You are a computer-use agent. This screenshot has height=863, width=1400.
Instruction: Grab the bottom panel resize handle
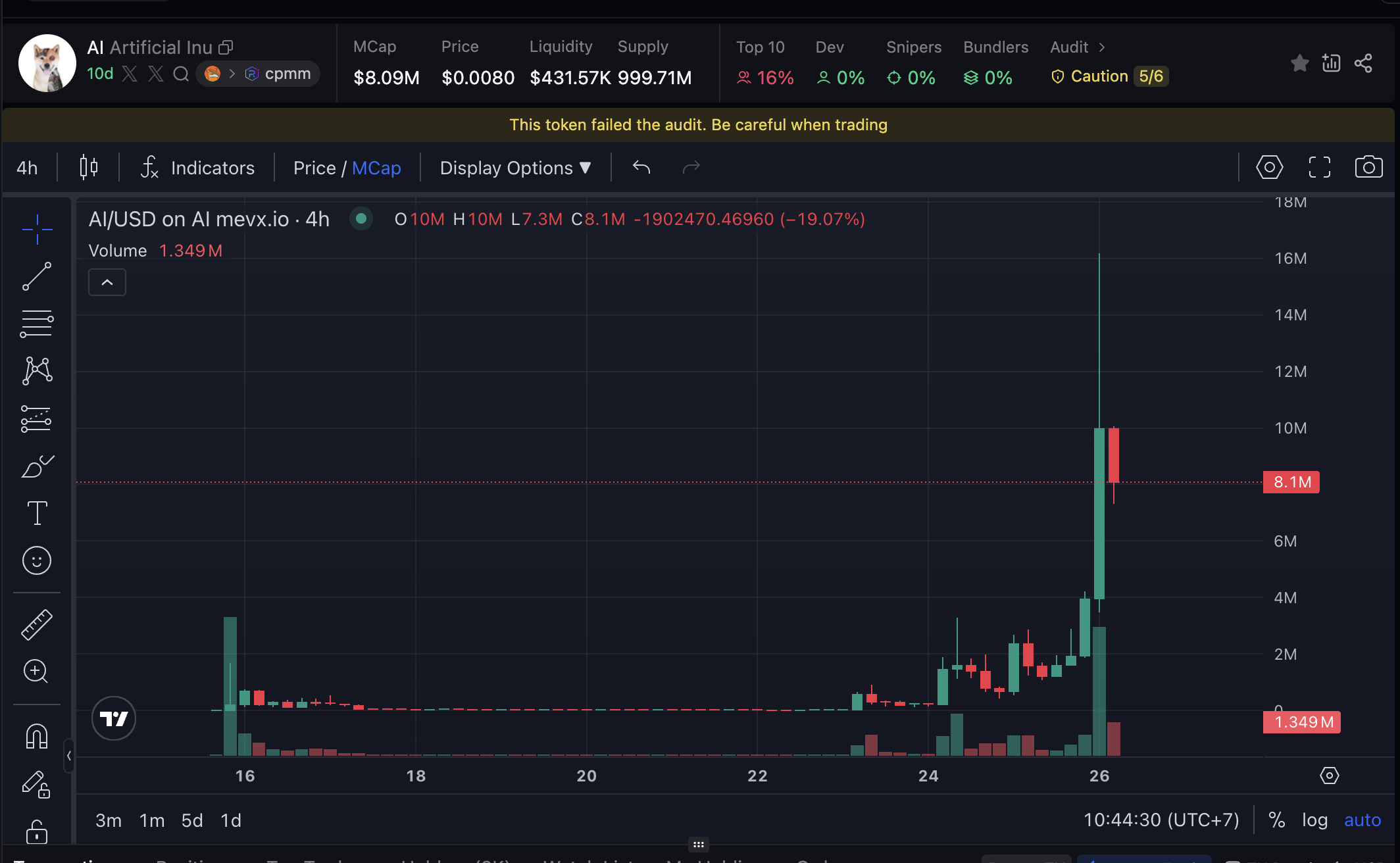(x=699, y=844)
